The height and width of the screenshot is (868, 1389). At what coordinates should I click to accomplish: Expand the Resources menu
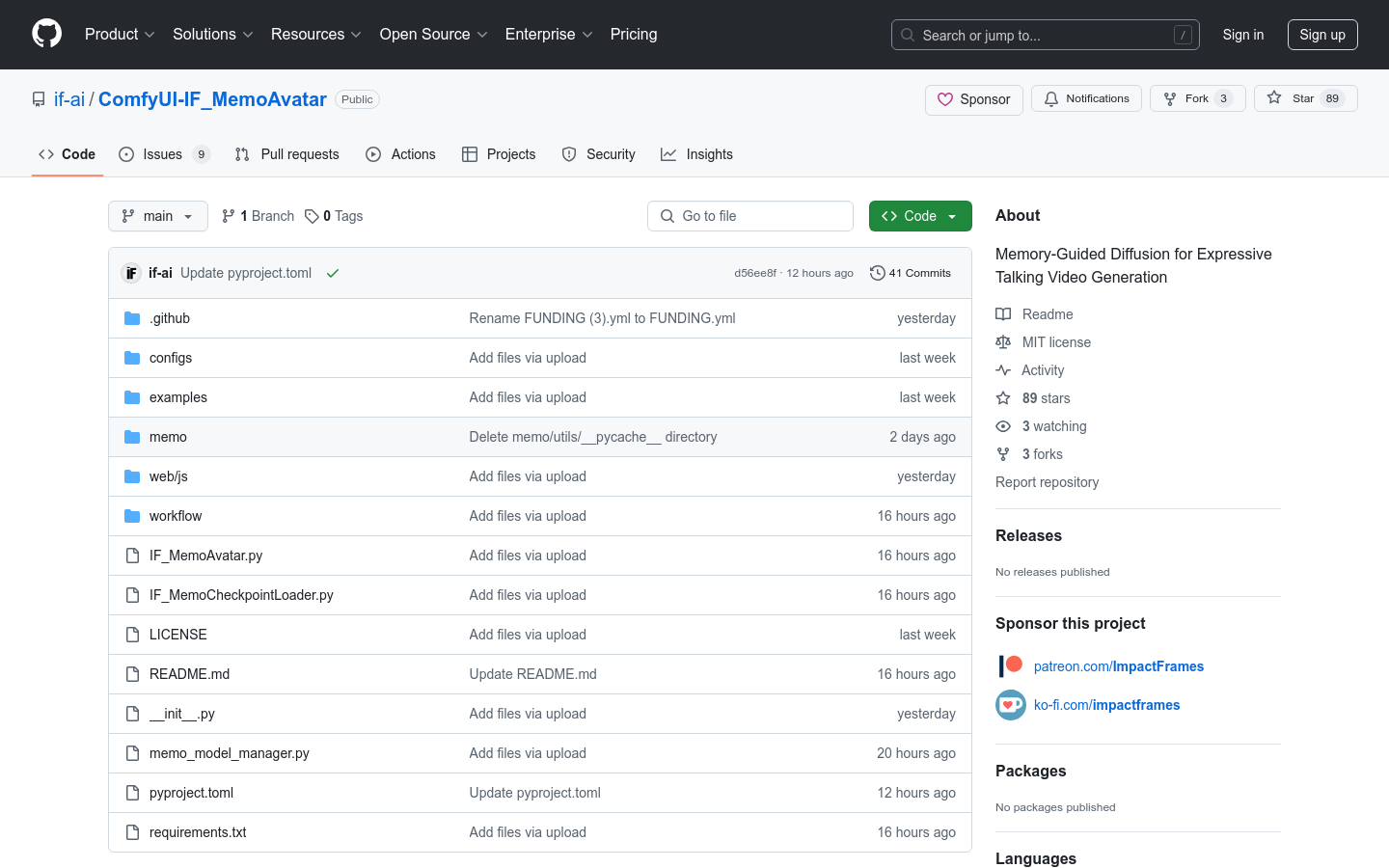(x=316, y=34)
